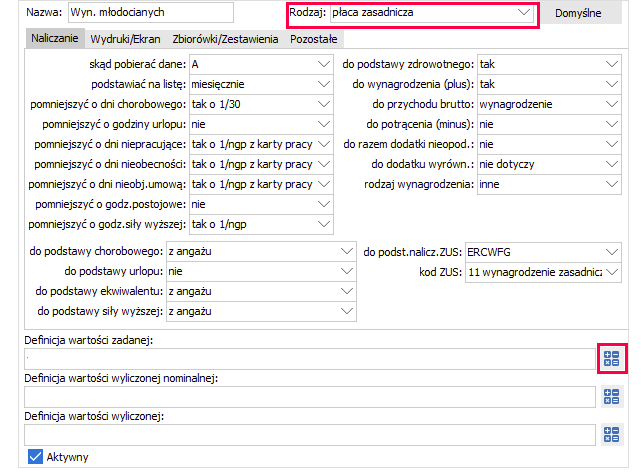641x473 pixels.
Task: Open 'pomniejszyć o dni nieobj.umową' dropdown
Action: [261, 184]
